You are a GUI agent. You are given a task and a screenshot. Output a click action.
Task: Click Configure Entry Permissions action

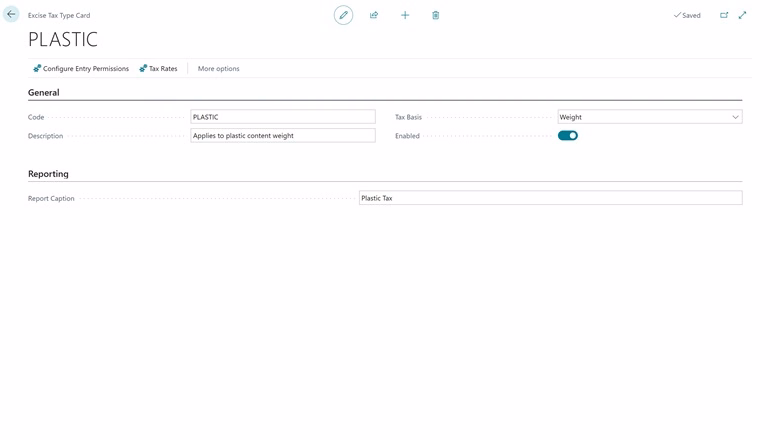click(81, 69)
